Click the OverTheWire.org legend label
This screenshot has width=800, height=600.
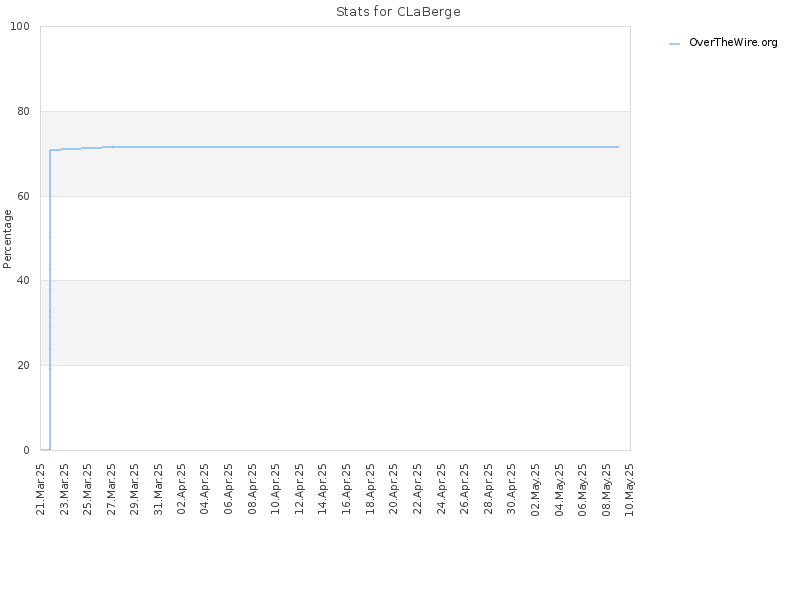[x=733, y=42]
